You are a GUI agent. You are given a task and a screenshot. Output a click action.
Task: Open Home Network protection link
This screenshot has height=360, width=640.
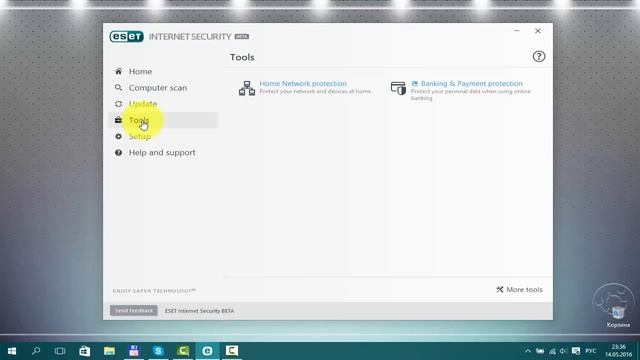(303, 83)
